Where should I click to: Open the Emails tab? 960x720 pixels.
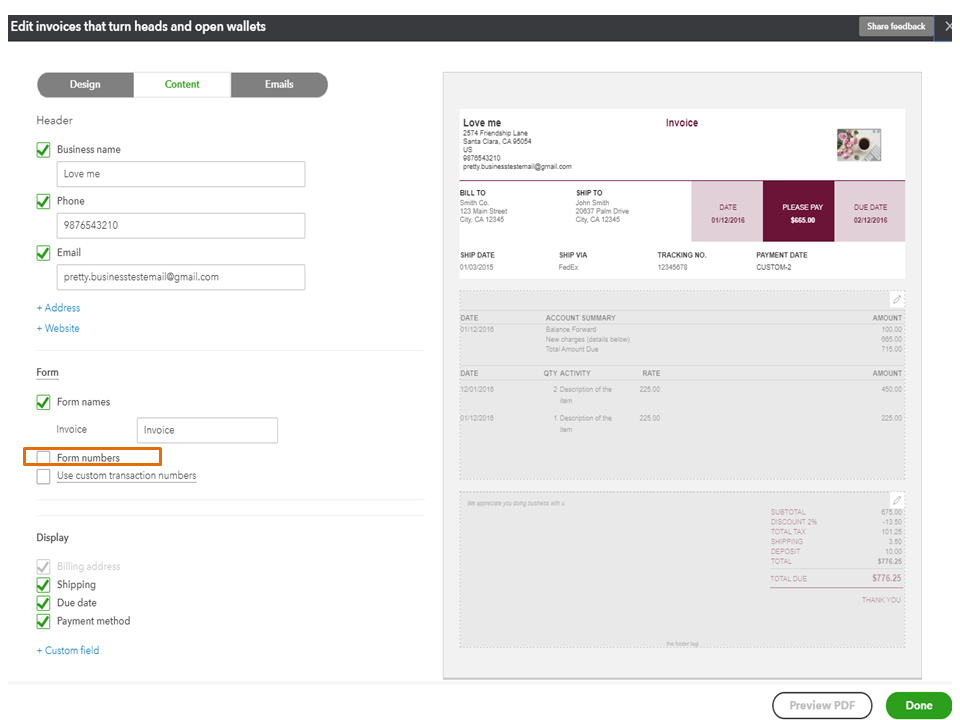pos(279,85)
